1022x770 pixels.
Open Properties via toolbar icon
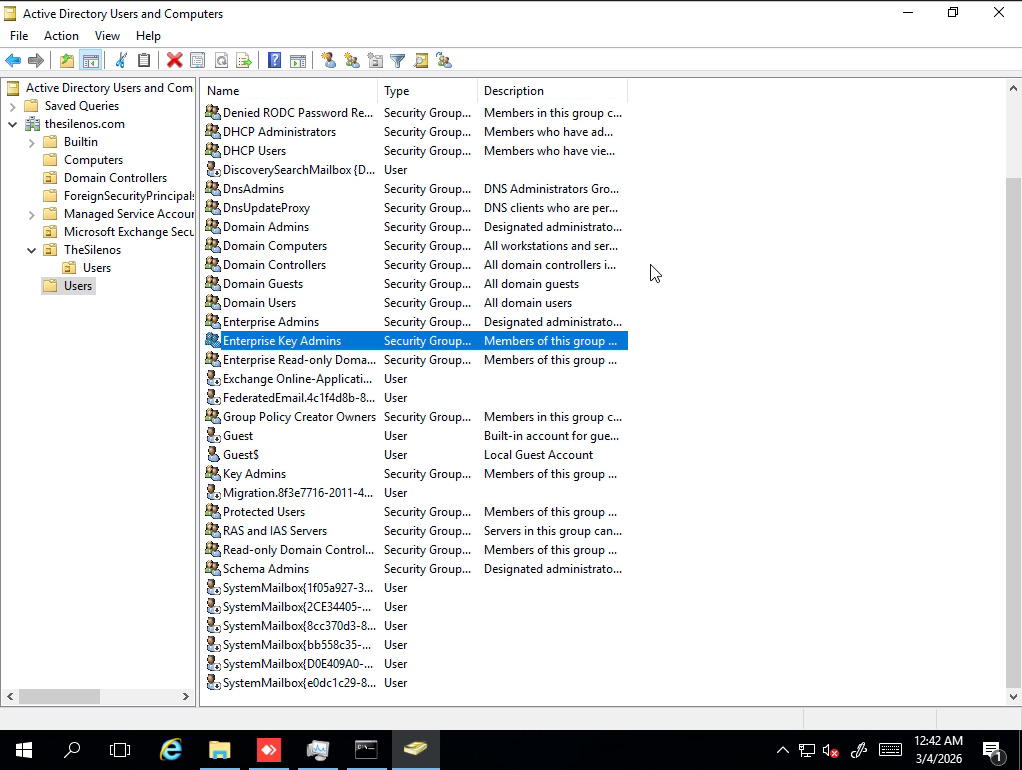pyautogui.click(x=197, y=61)
